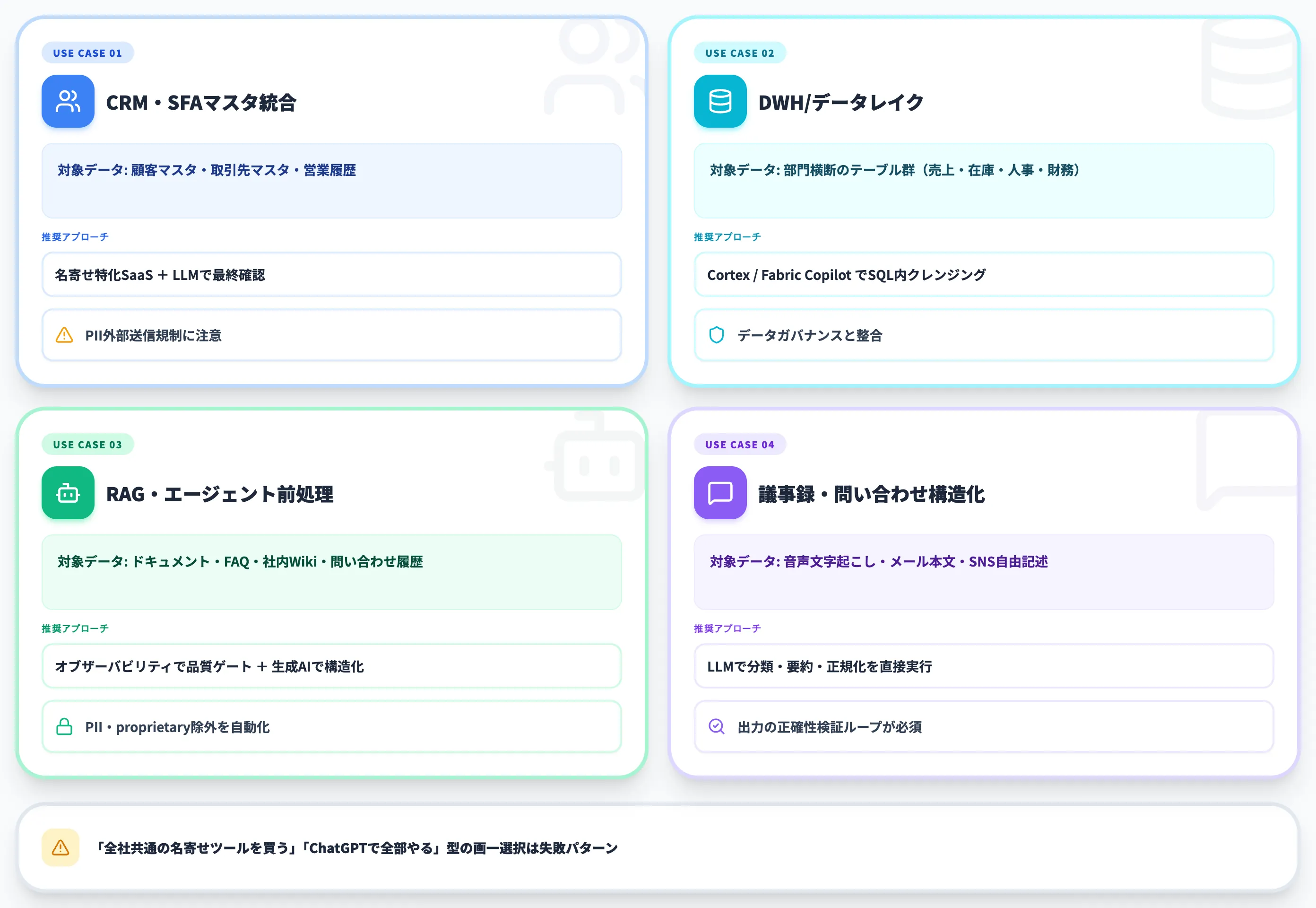The image size is (1316, 908).
Task: Click the 推奨アプローチ label in USE CASE 02 card
Action: click(x=727, y=236)
